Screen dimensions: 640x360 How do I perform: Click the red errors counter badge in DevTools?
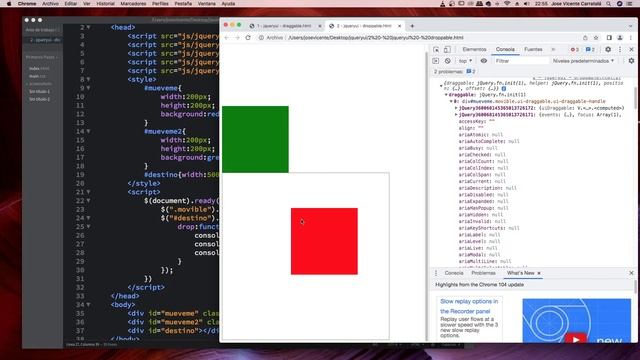click(575, 49)
